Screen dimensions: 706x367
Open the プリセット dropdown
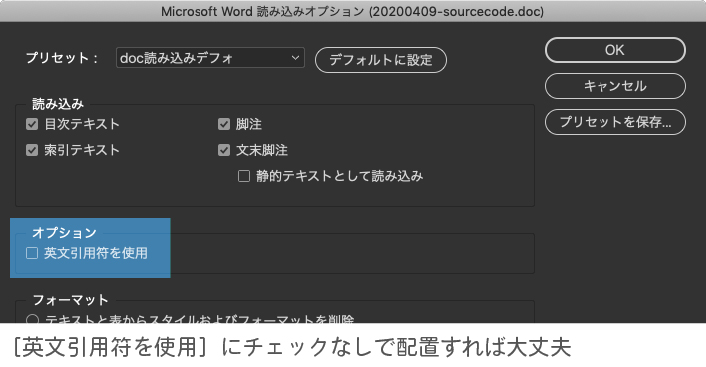click(210, 58)
